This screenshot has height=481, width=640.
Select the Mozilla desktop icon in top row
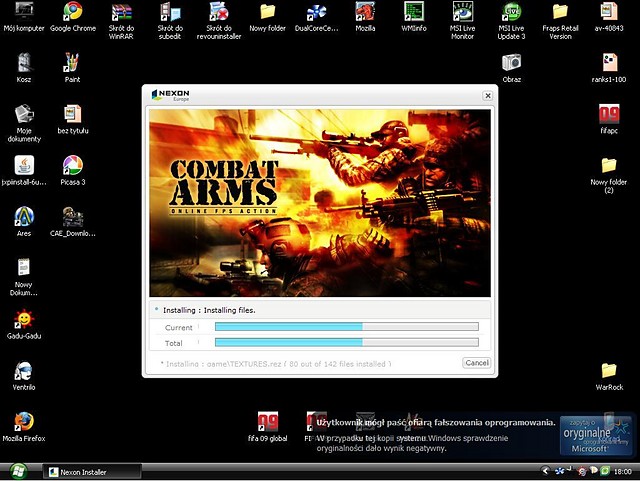coord(365,17)
